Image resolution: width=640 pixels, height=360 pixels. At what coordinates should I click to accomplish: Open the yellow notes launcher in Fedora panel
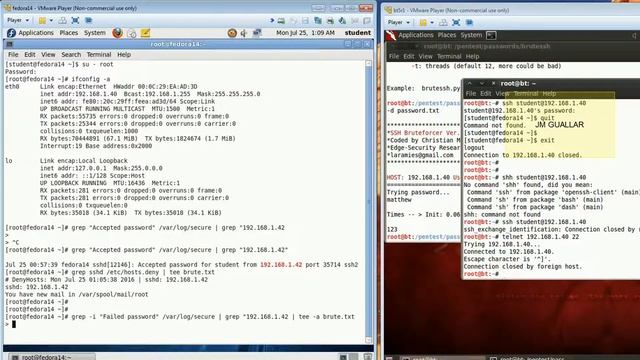pos(145,33)
